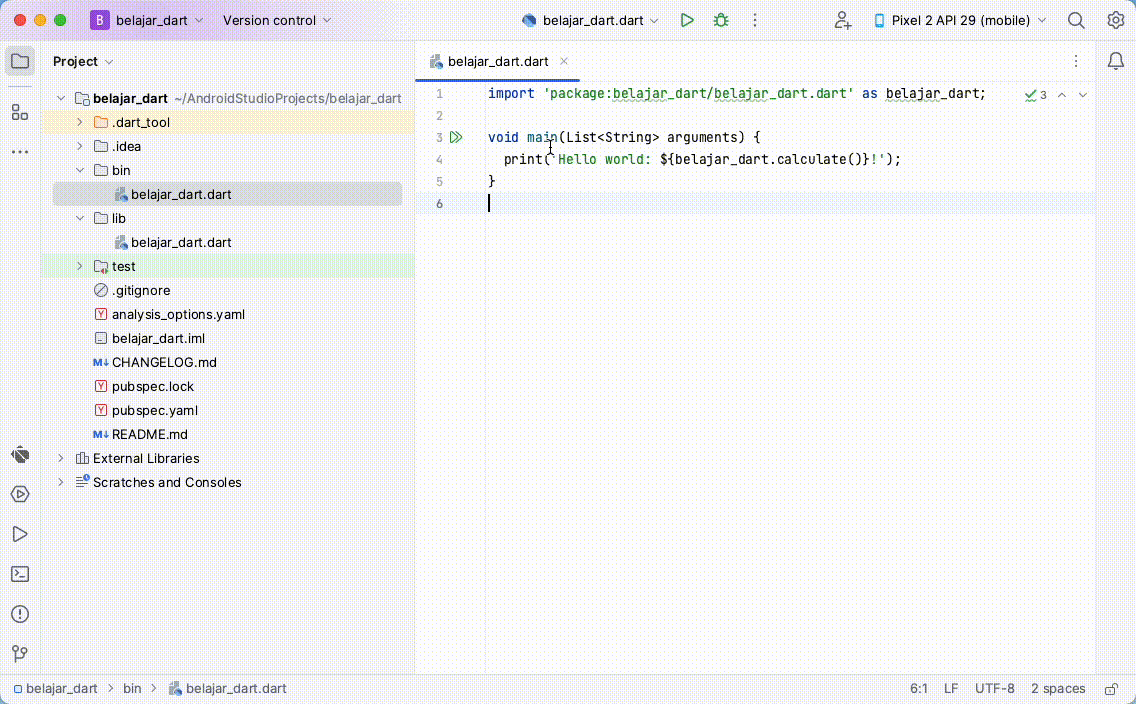Open the Project view mode dropdown
The width and height of the screenshot is (1136, 704).
pyautogui.click(x=83, y=62)
